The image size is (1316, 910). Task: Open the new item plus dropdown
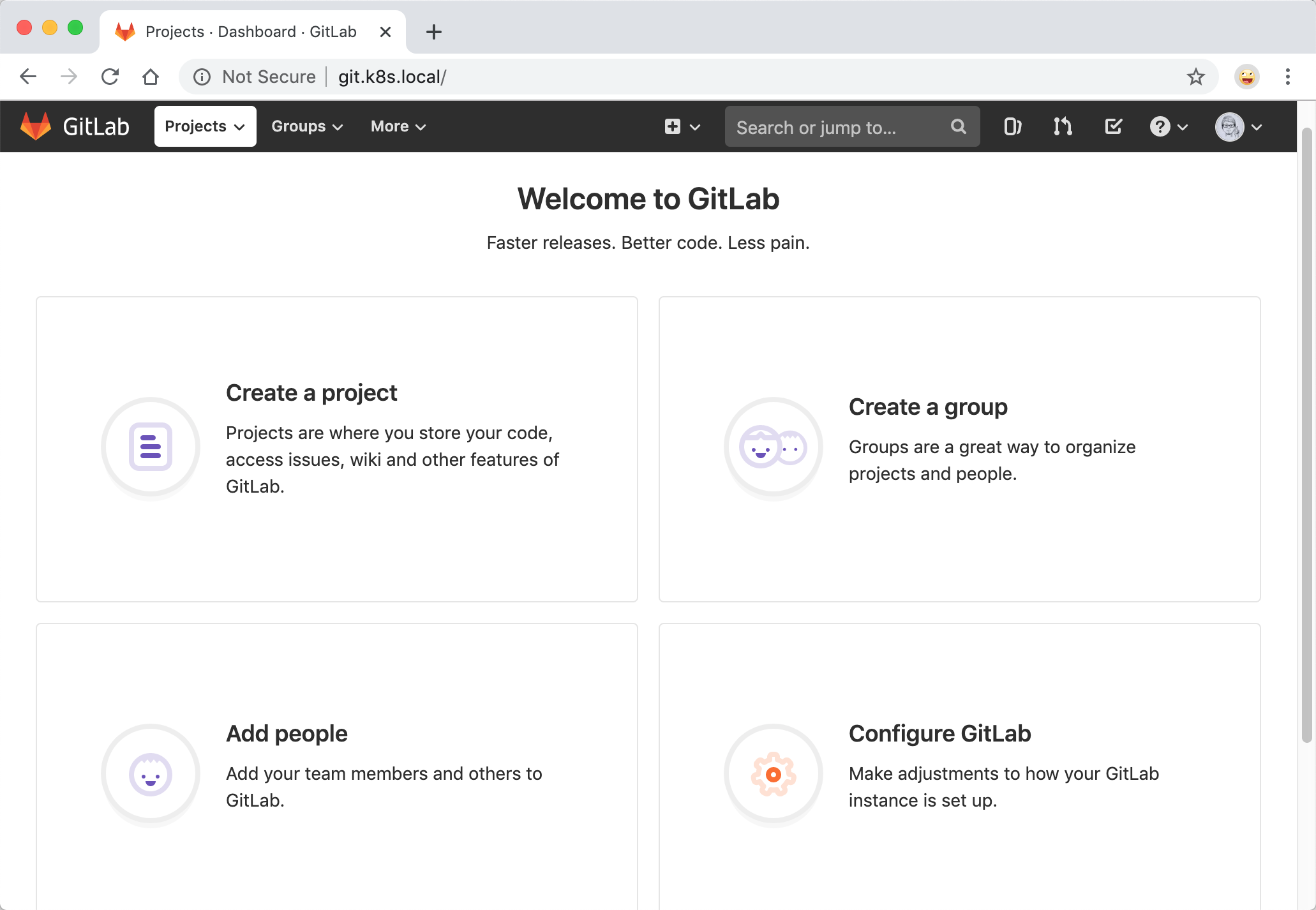[x=682, y=126]
